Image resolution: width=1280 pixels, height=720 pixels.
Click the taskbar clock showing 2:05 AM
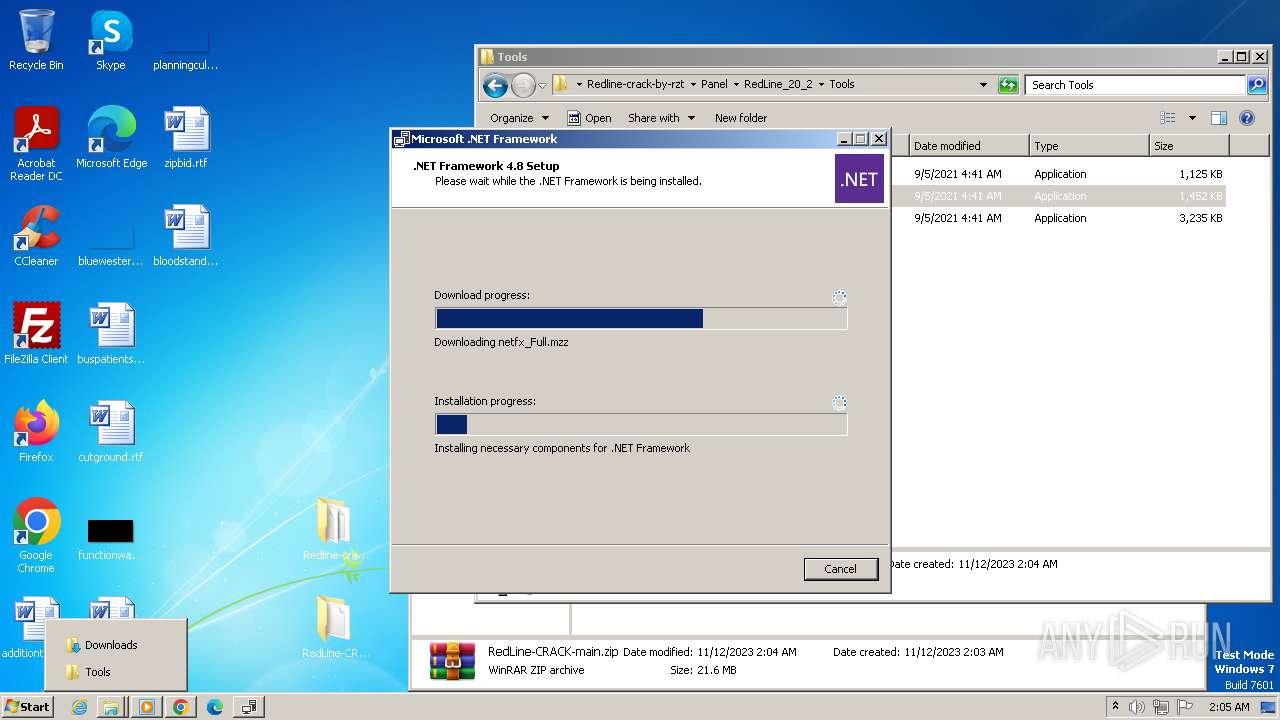coord(1229,707)
